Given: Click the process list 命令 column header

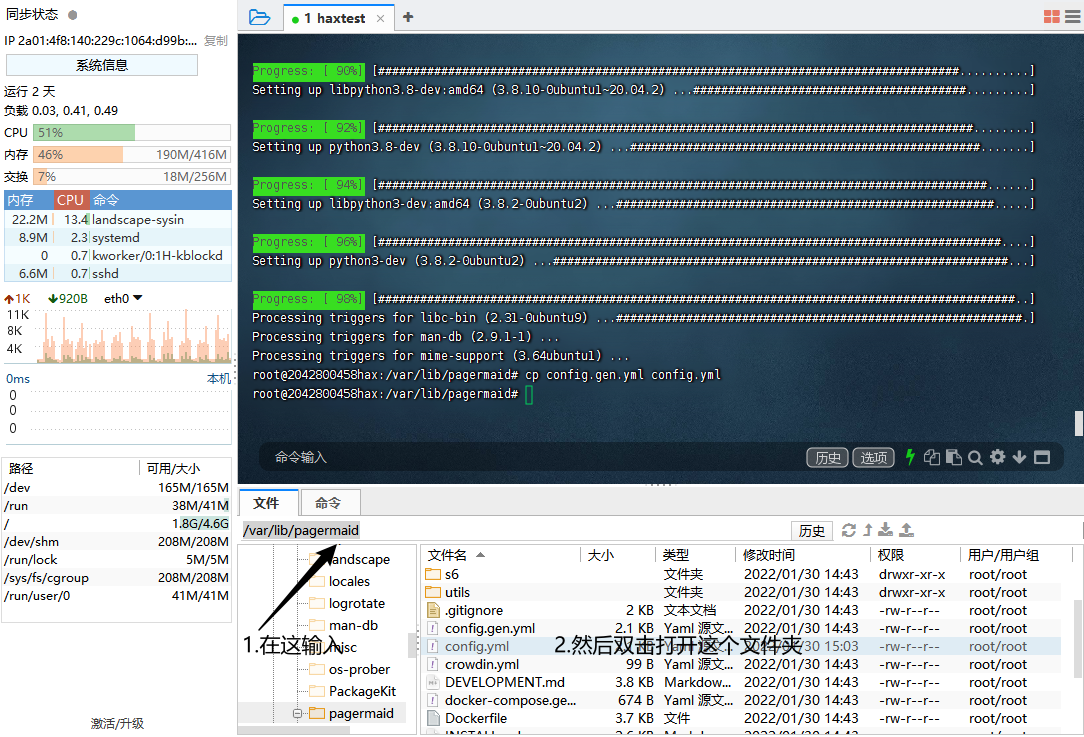Looking at the screenshot, I should (x=160, y=200).
